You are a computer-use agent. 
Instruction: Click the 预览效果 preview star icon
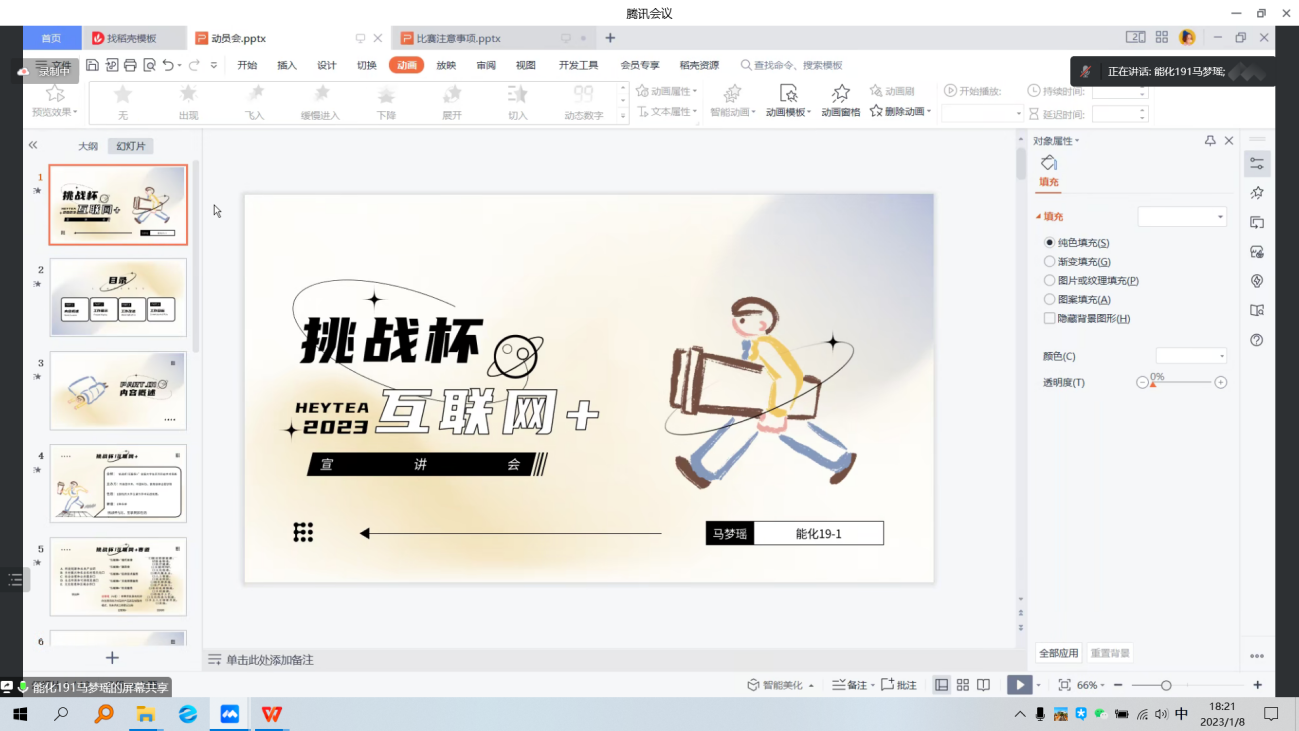point(55,93)
